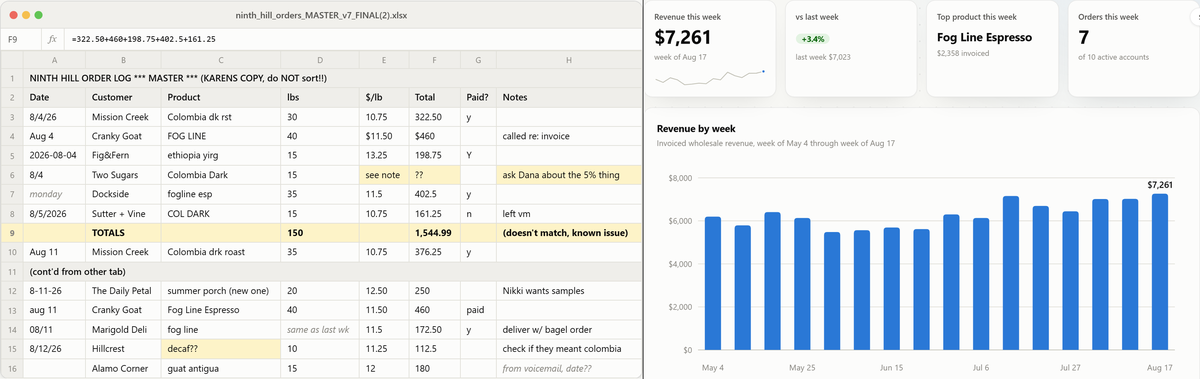Viewport: 1200px width, 379px height.
Task: Select column C header
Action: 222,61
